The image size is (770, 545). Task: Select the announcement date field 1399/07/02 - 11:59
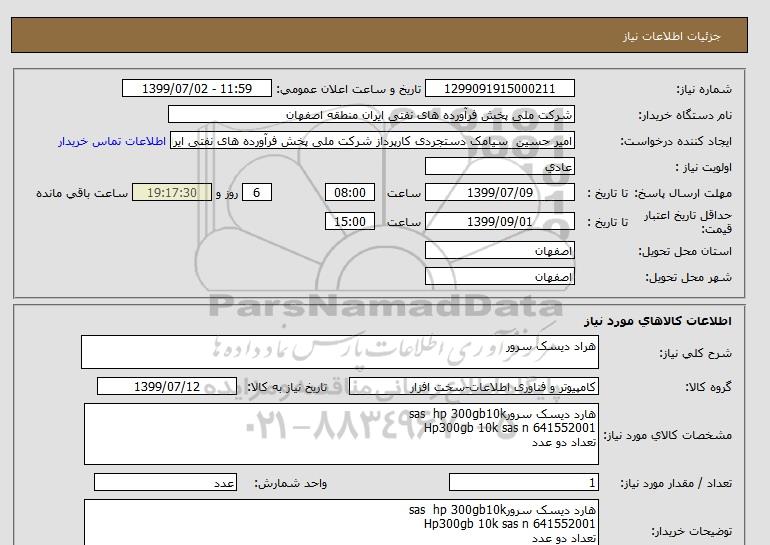click(197, 88)
